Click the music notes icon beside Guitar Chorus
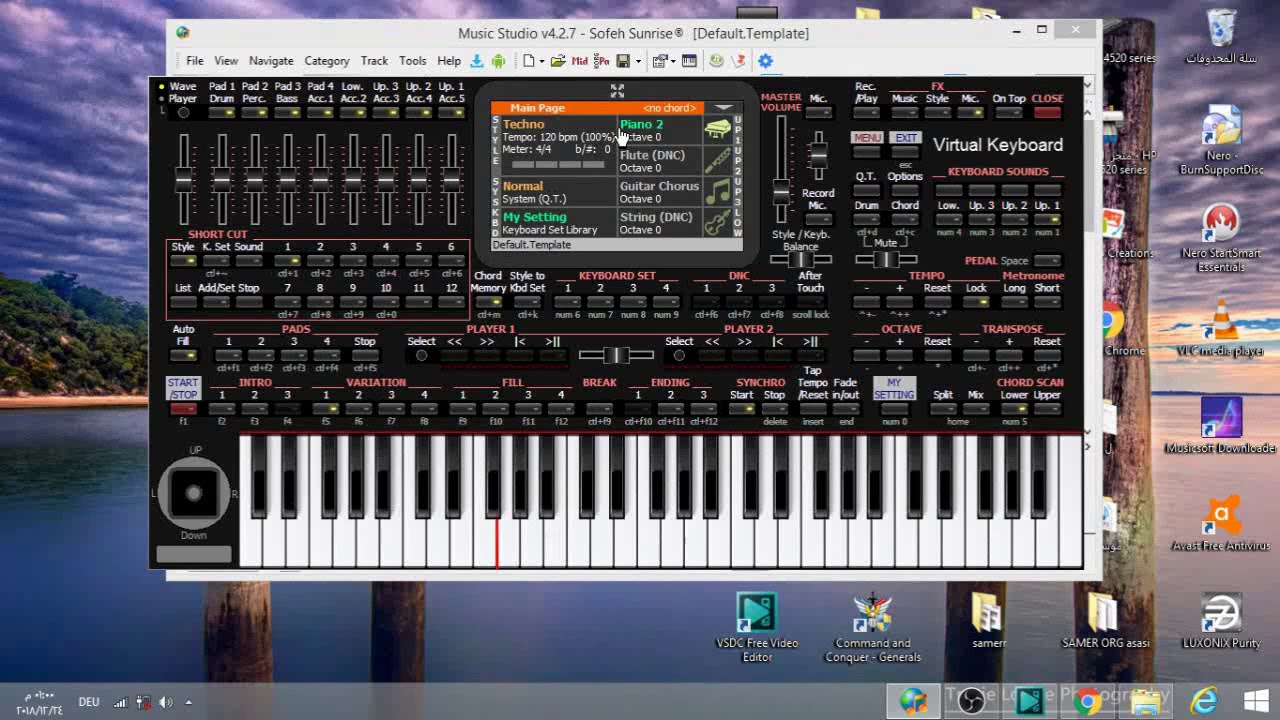This screenshot has height=720, width=1280. [717, 191]
